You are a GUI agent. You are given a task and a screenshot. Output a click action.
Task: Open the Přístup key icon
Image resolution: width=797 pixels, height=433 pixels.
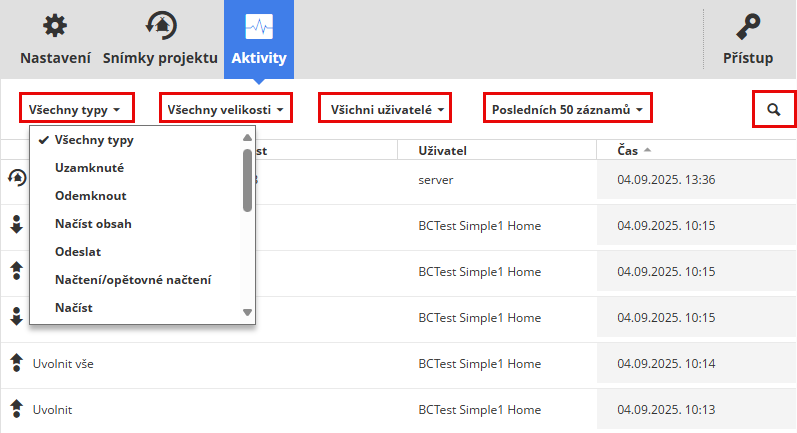pos(748,27)
